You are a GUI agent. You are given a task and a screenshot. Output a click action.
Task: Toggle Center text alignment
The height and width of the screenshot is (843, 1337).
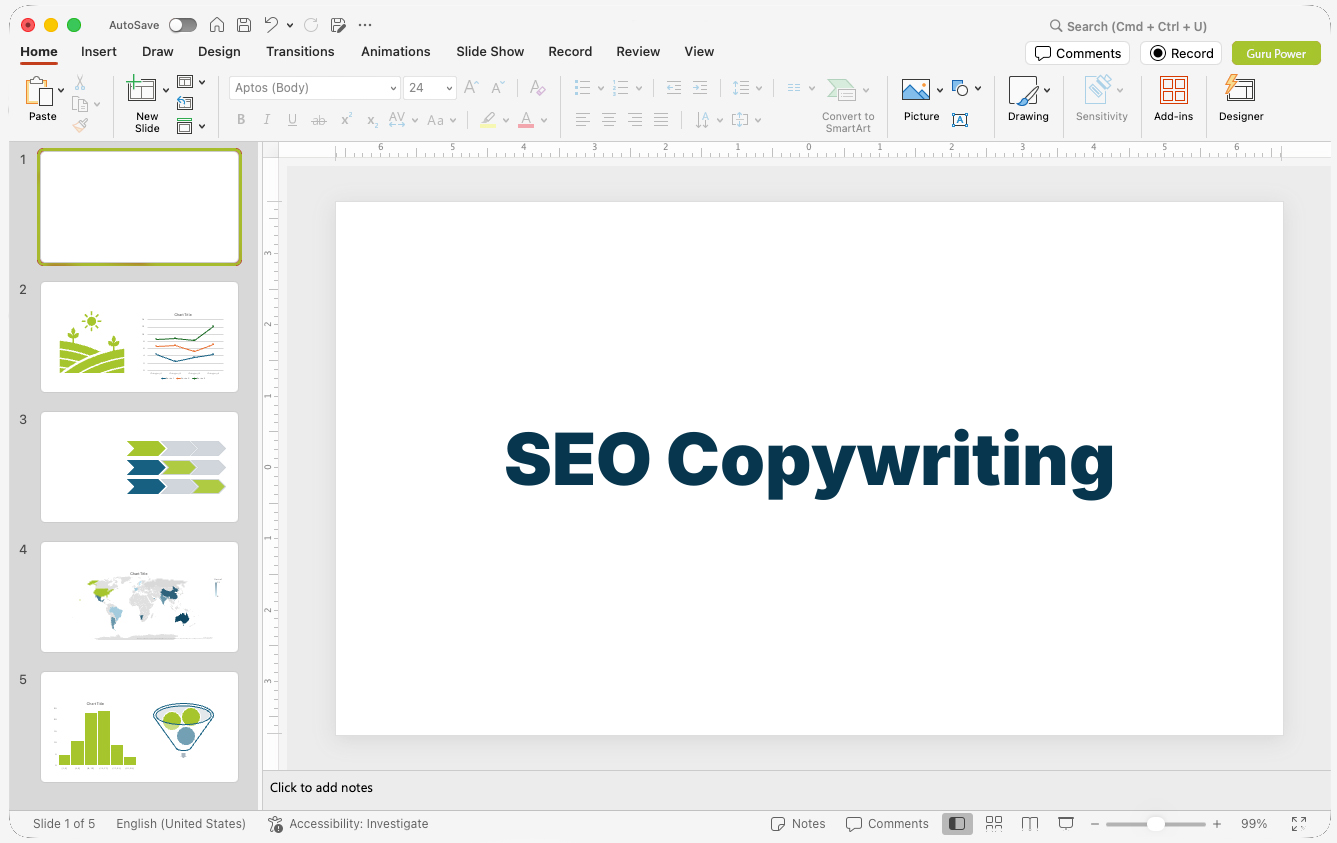tap(609, 120)
